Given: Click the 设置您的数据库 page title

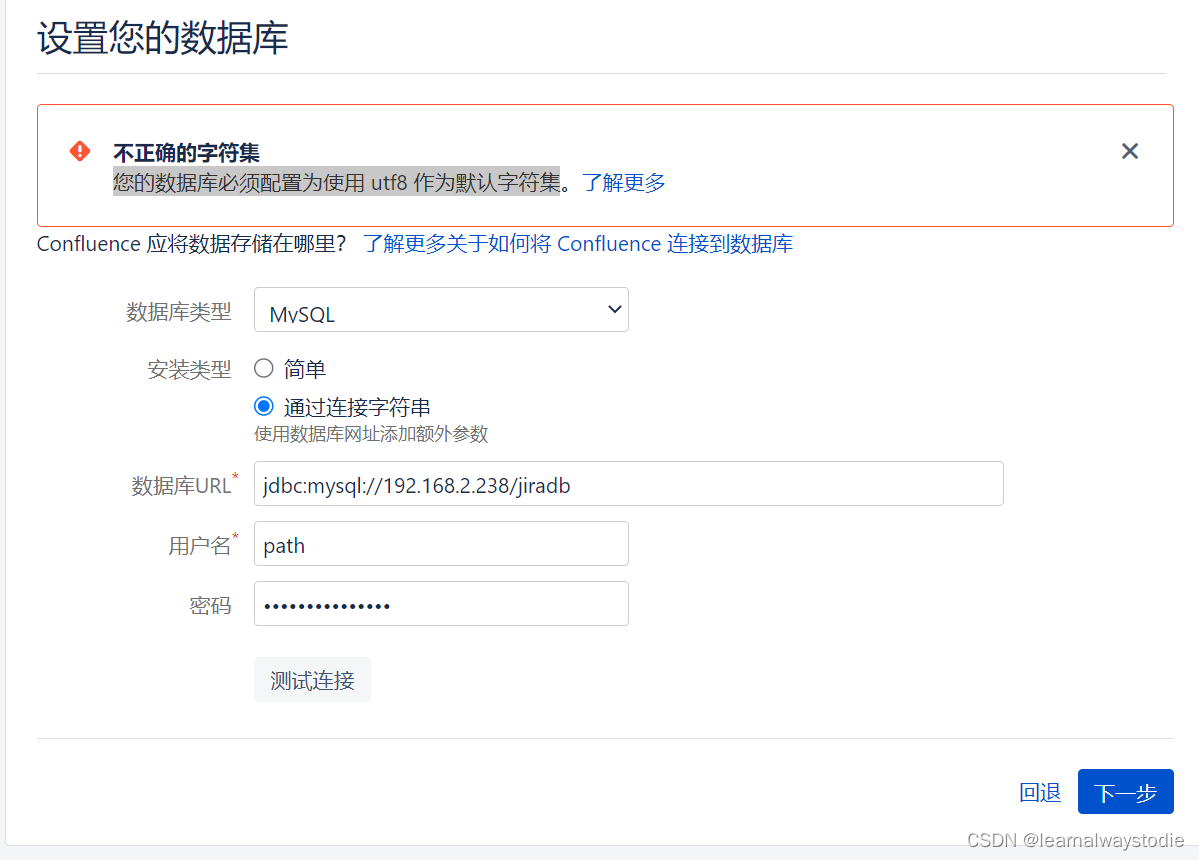Looking at the screenshot, I should (163, 38).
